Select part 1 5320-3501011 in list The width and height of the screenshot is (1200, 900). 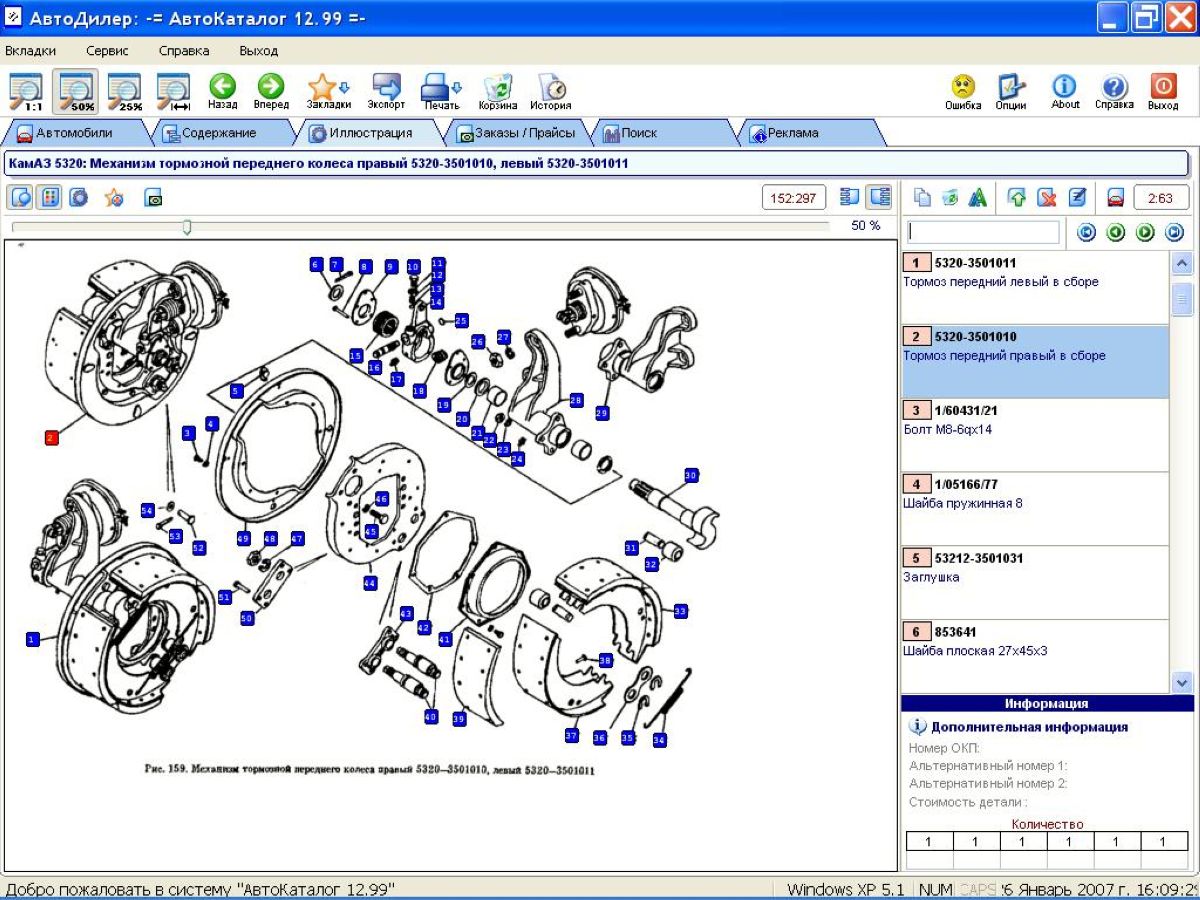point(1035,288)
